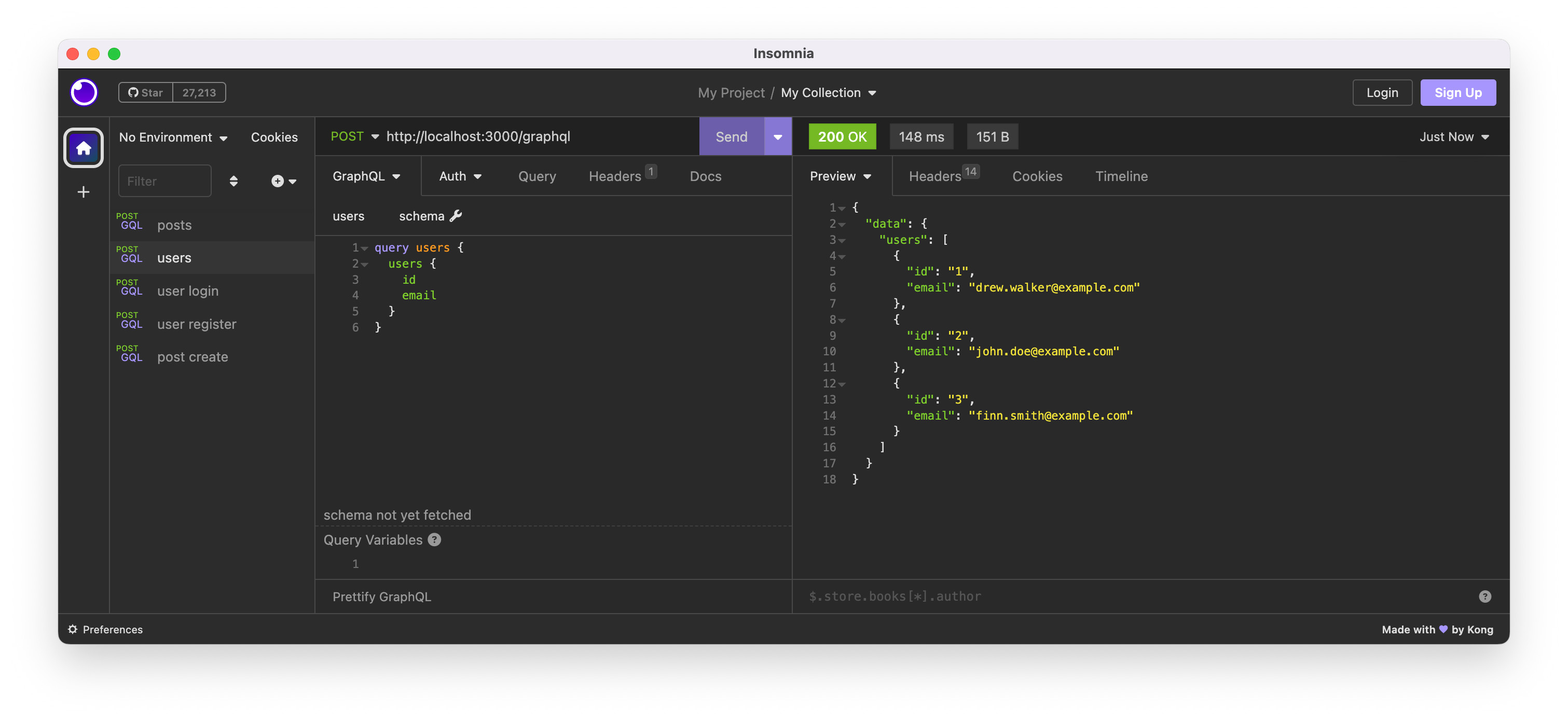Minimize the window with yellow traffic light

(93, 53)
